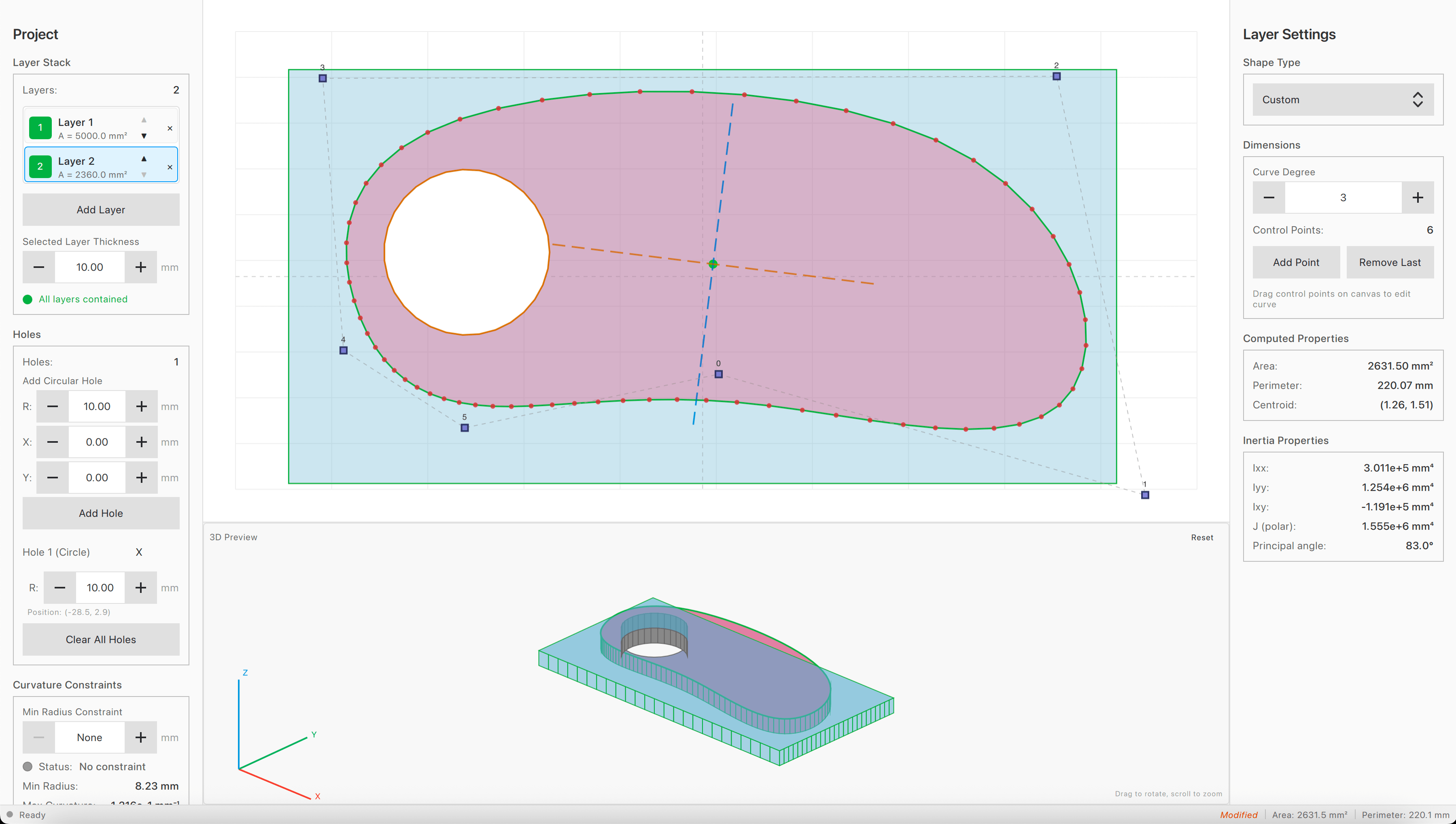
Task: Increase selected layer thickness with plus
Action: pos(141,267)
